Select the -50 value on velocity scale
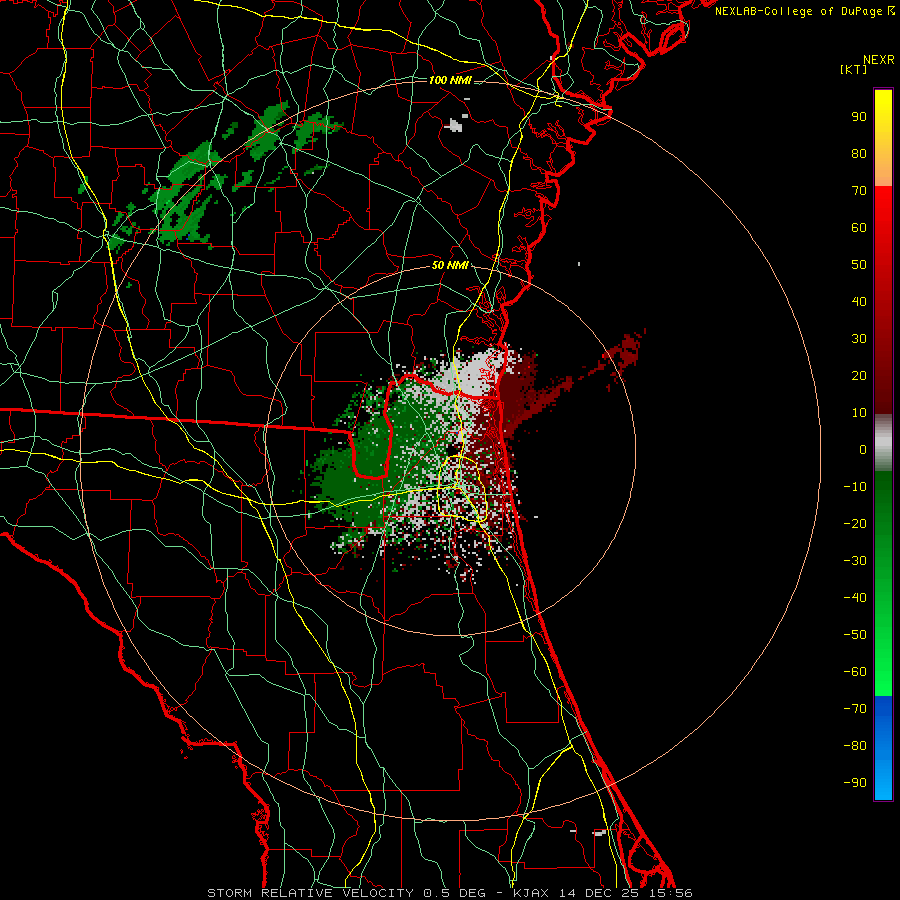The height and width of the screenshot is (900, 900). point(855,635)
